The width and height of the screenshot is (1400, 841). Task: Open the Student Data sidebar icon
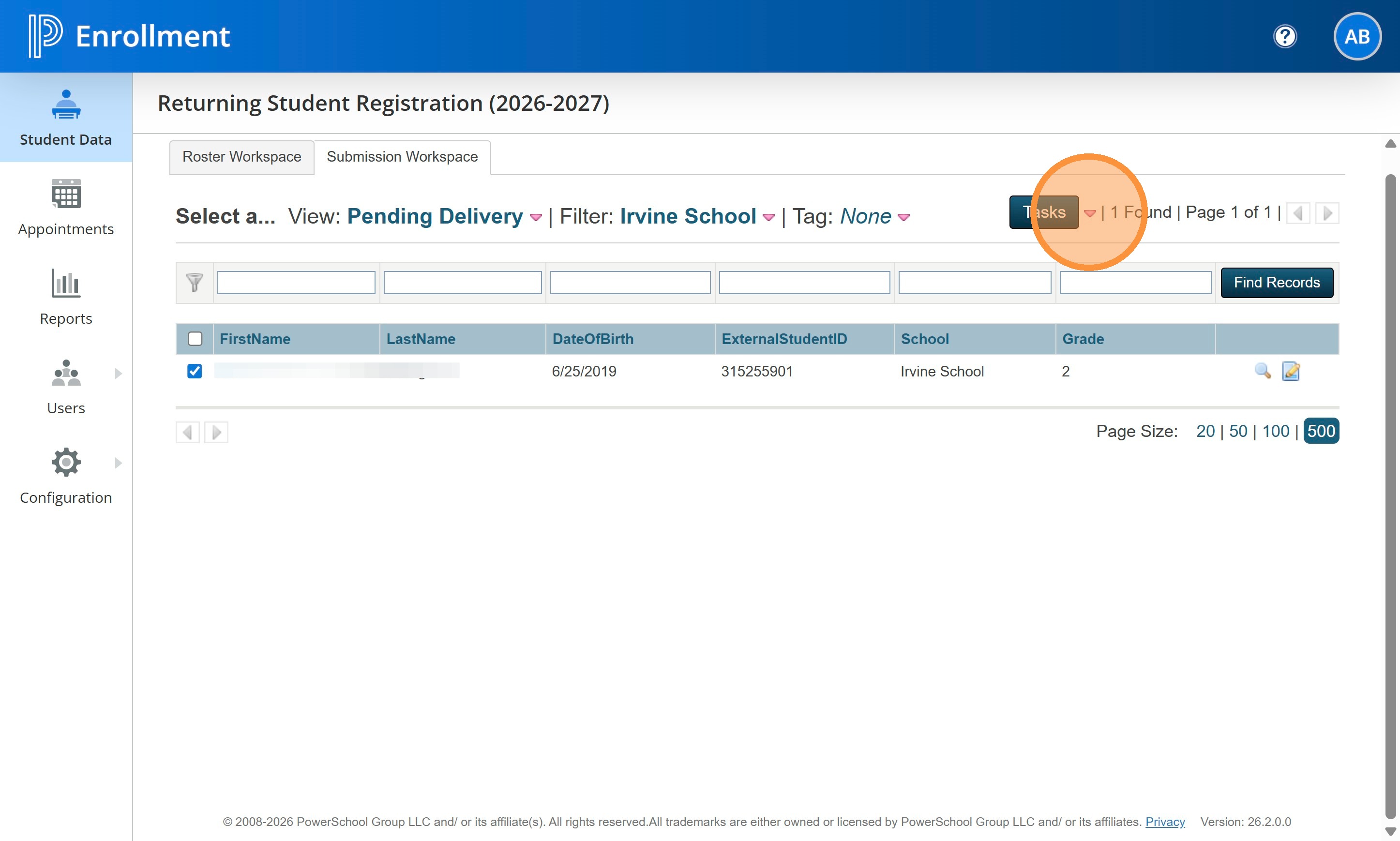66,105
